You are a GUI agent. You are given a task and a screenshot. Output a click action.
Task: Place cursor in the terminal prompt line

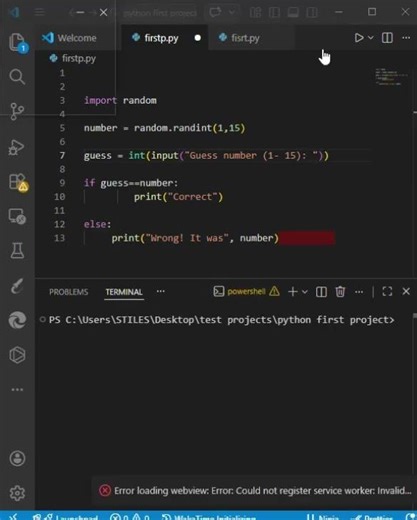(x=221, y=320)
